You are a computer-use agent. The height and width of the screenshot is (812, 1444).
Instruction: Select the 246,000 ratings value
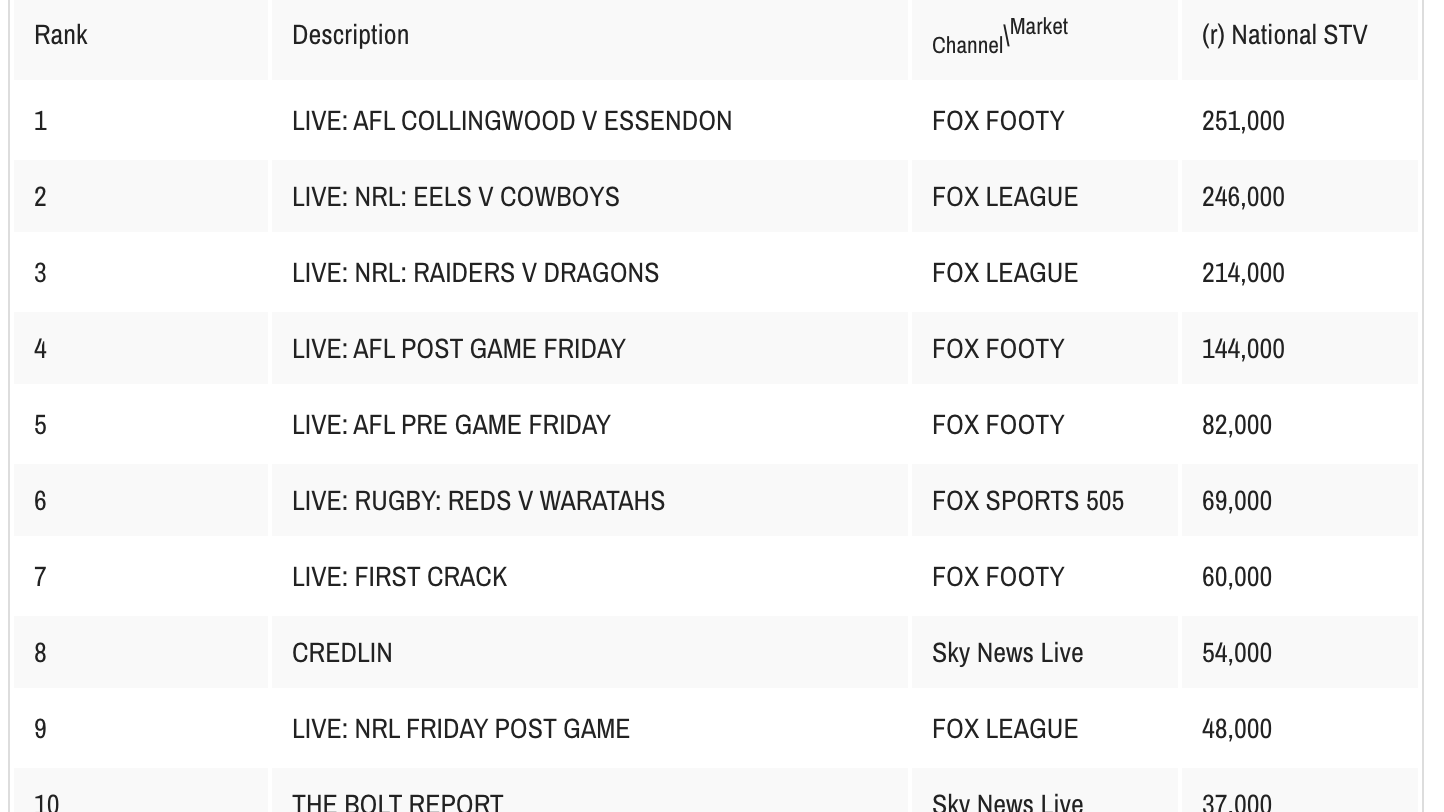coord(1243,197)
